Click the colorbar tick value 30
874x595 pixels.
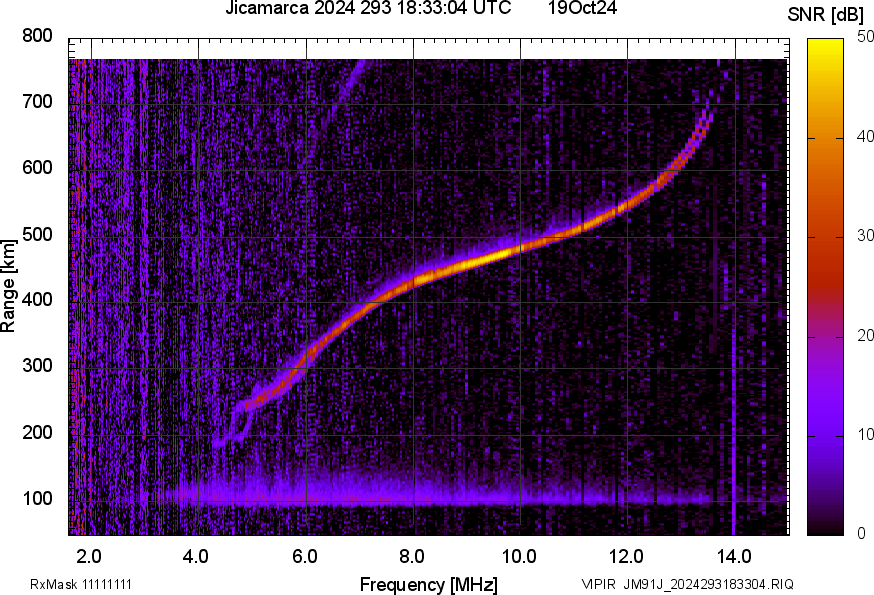click(x=865, y=236)
